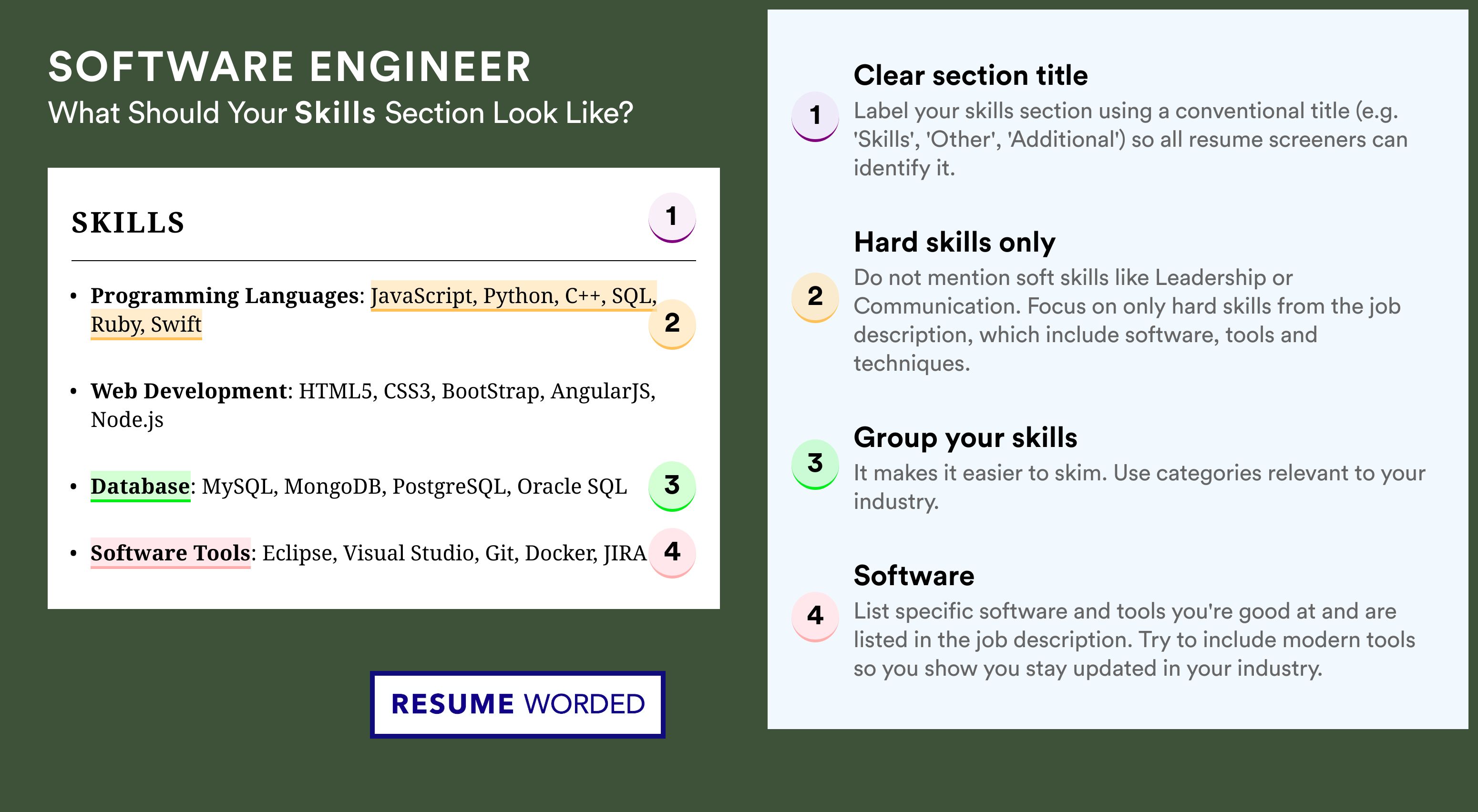The width and height of the screenshot is (1478, 812).
Task: Click the Group your skills heading
Action: pyautogui.click(x=965, y=437)
